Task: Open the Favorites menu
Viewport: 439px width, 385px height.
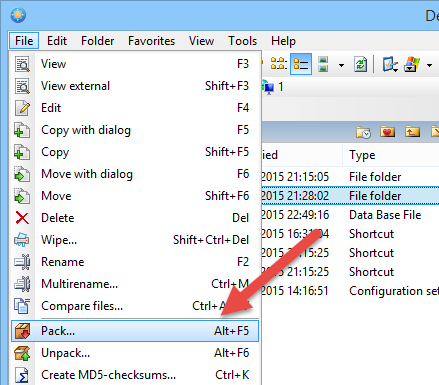Action: click(151, 41)
